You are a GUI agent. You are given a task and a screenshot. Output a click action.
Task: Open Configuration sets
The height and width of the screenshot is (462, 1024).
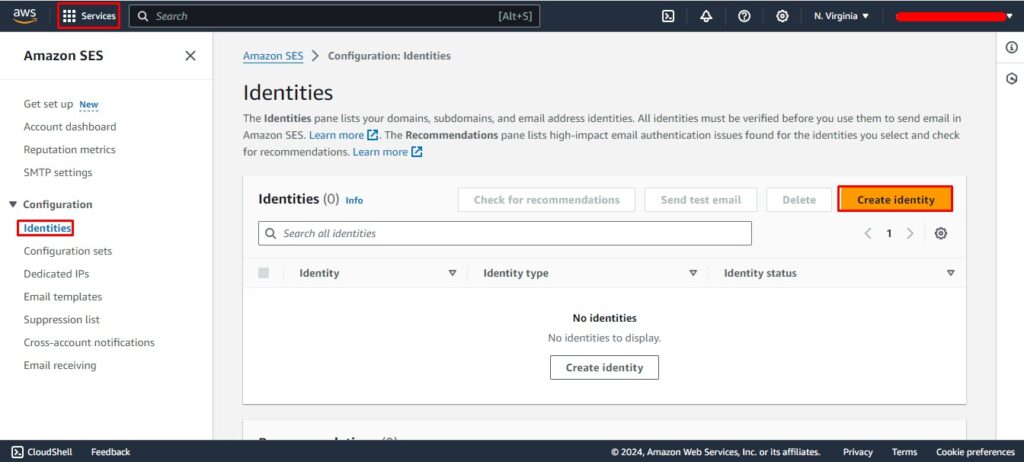(x=68, y=251)
